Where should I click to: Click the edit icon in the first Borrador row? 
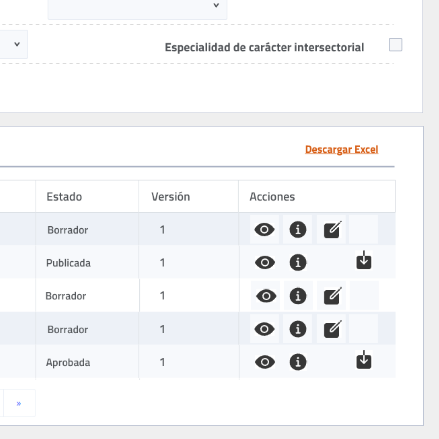point(332,229)
